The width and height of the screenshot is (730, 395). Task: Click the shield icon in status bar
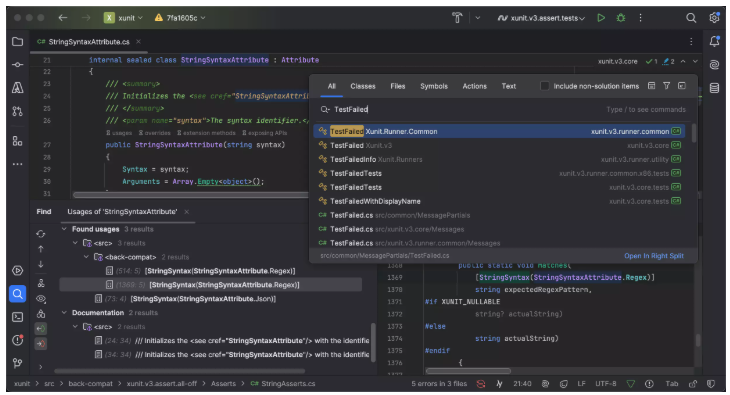(x=711, y=384)
